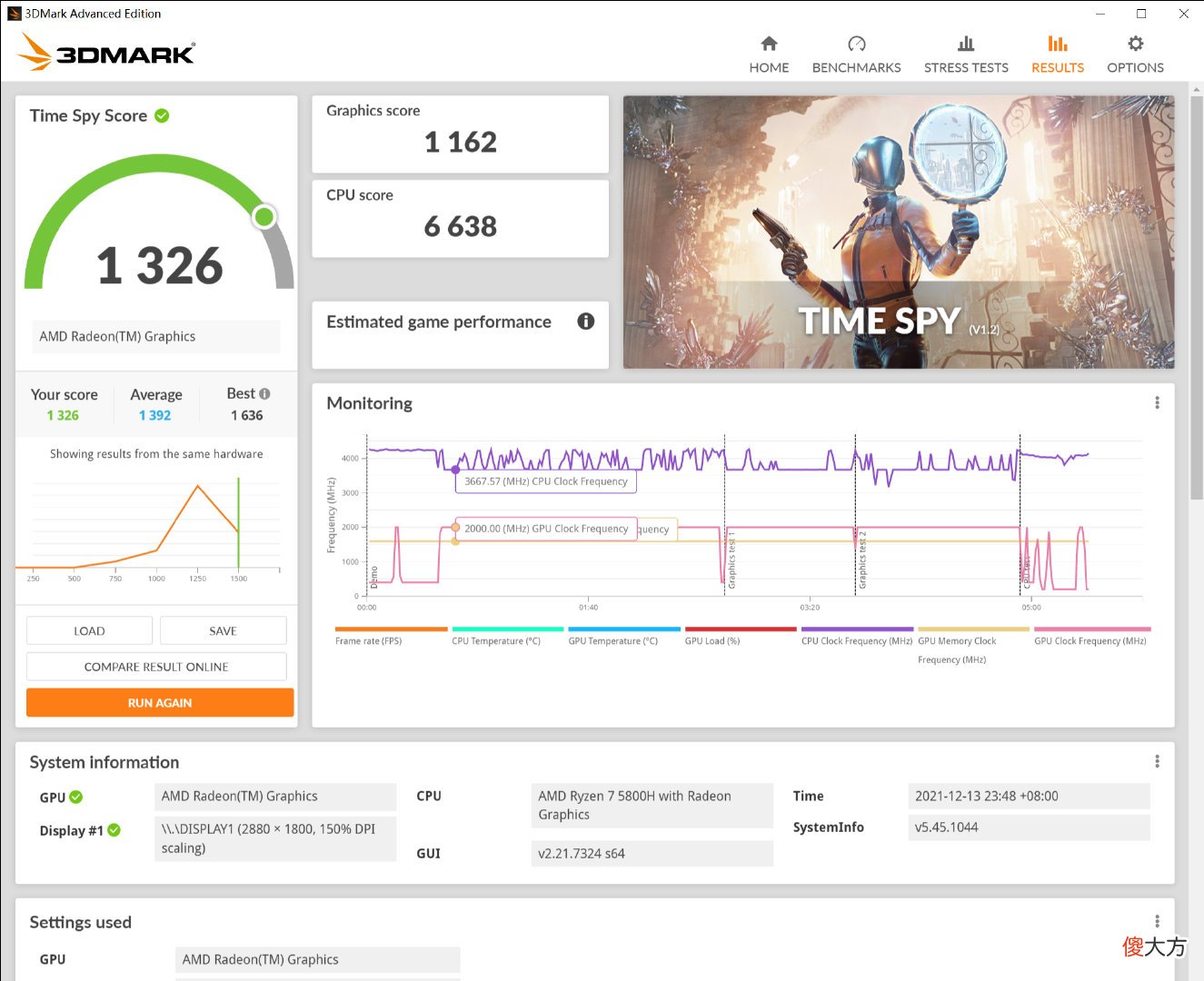Click the GPU Clock Frequency 2000.00 tooltip
1204x981 pixels.
tap(546, 529)
